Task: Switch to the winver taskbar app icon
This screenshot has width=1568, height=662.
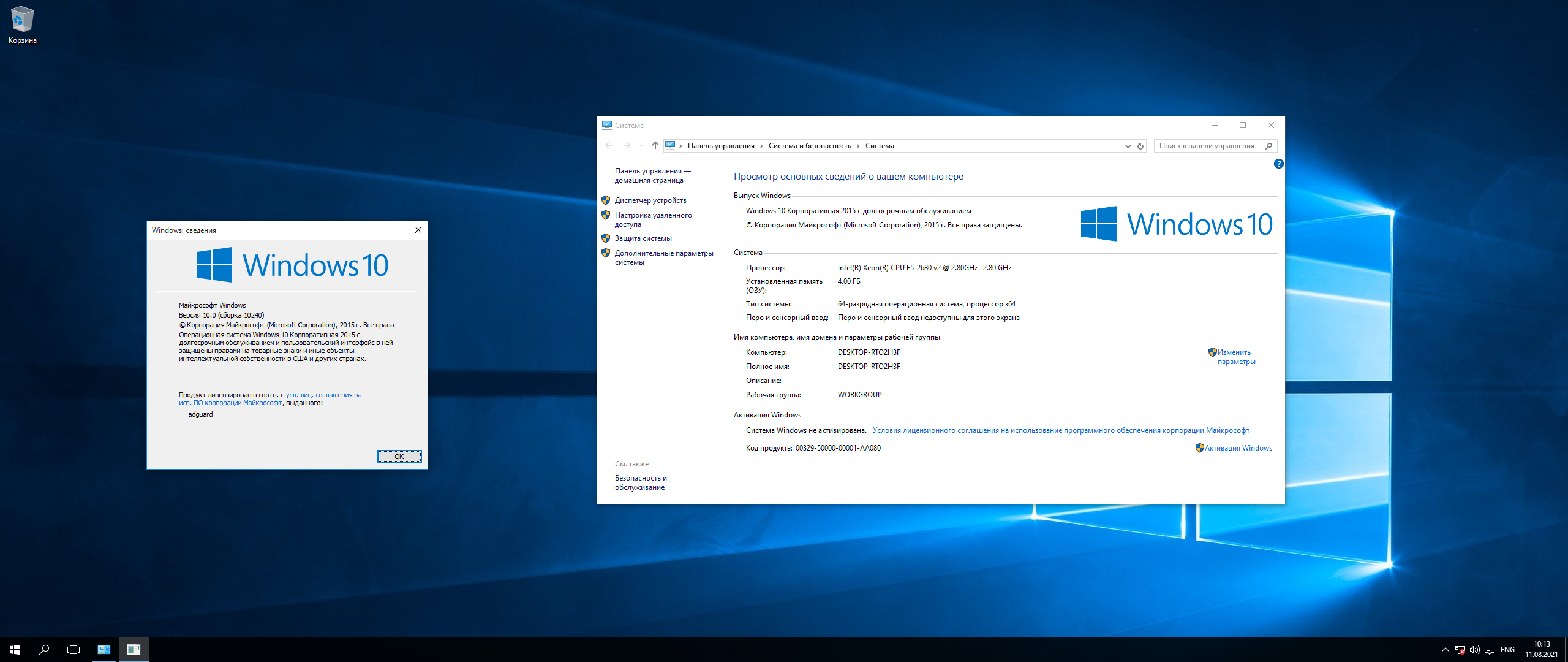Action: 134,650
